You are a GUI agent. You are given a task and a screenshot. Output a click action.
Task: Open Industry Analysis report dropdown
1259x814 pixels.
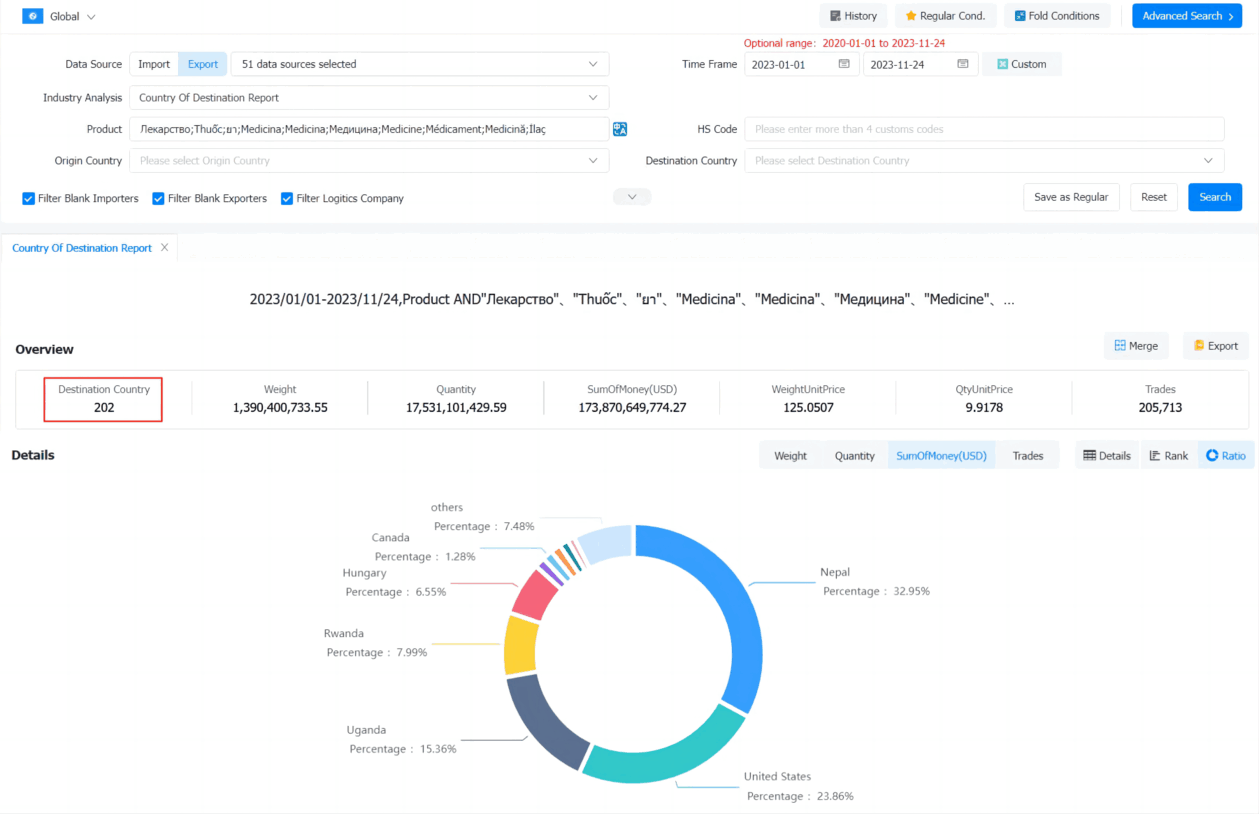click(369, 98)
